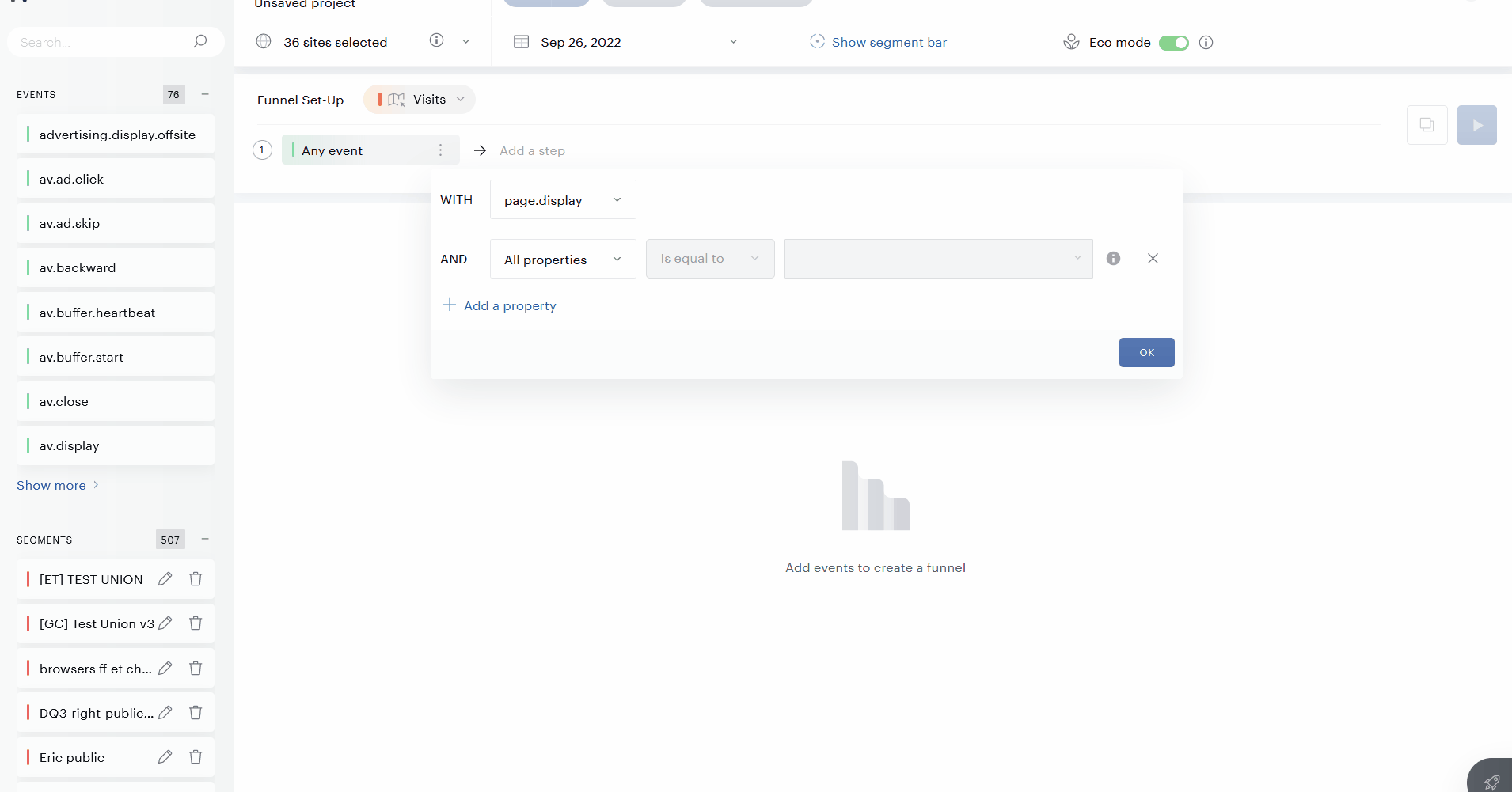
Task: Open the page.display event dropdown
Action: pyautogui.click(x=562, y=200)
